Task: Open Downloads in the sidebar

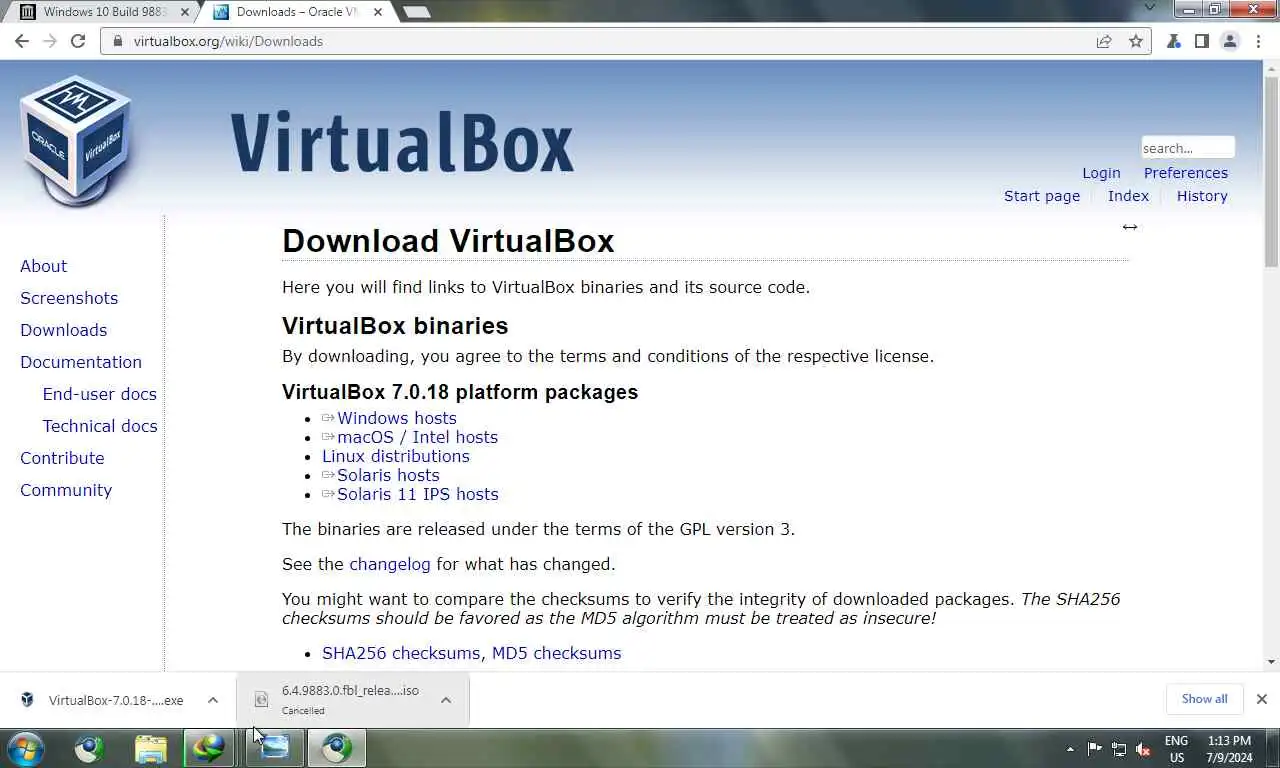Action: coord(63,330)
